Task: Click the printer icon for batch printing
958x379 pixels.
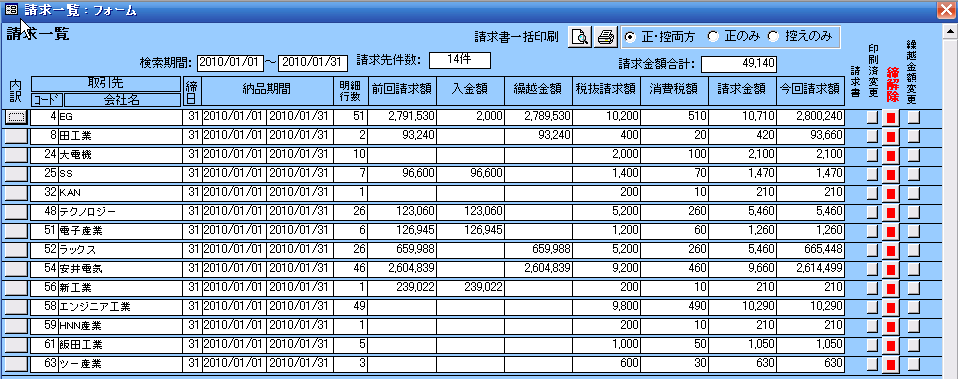Action: 605,37
